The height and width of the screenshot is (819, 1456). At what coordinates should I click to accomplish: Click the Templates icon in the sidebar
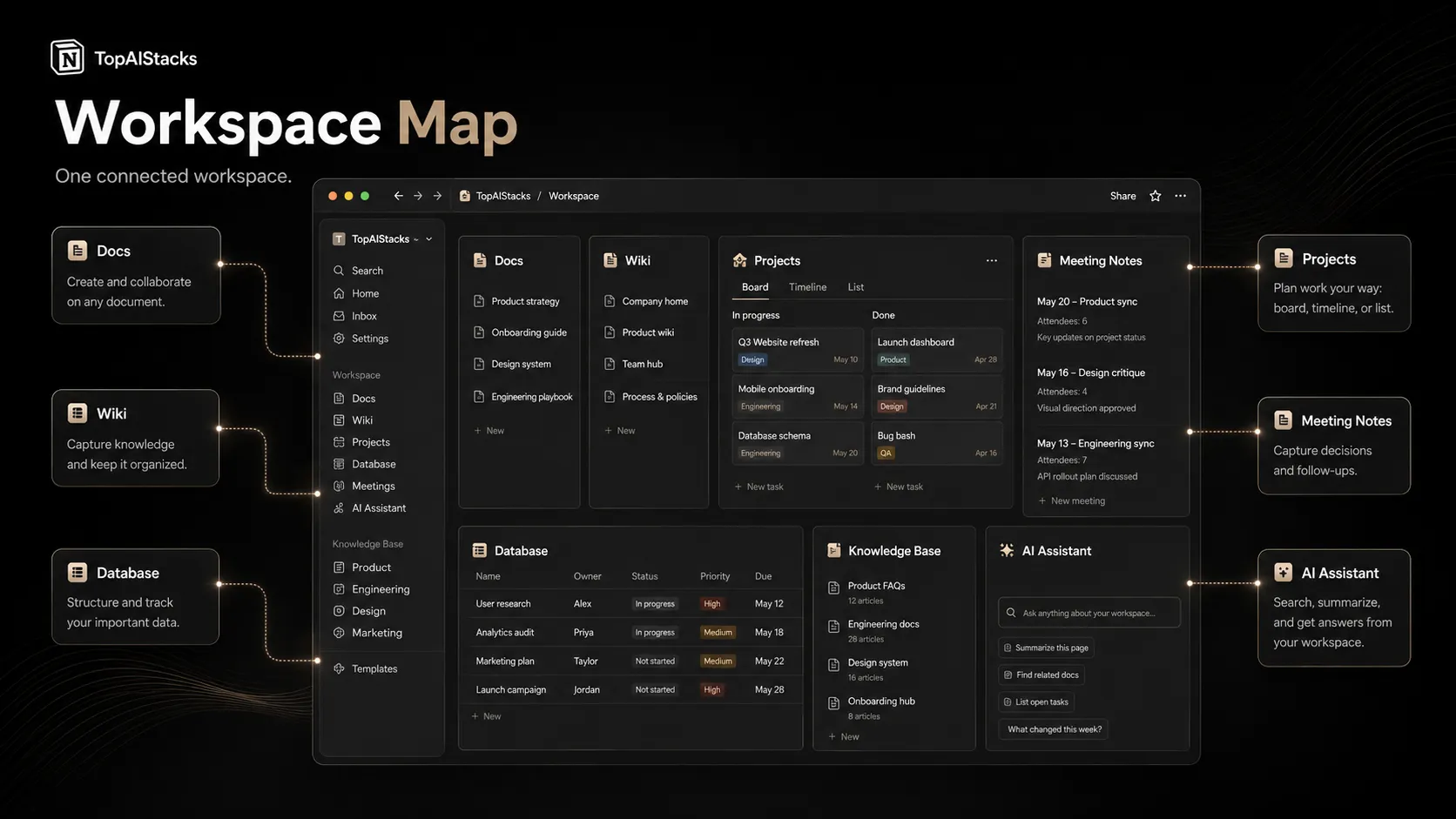[339, 668]
